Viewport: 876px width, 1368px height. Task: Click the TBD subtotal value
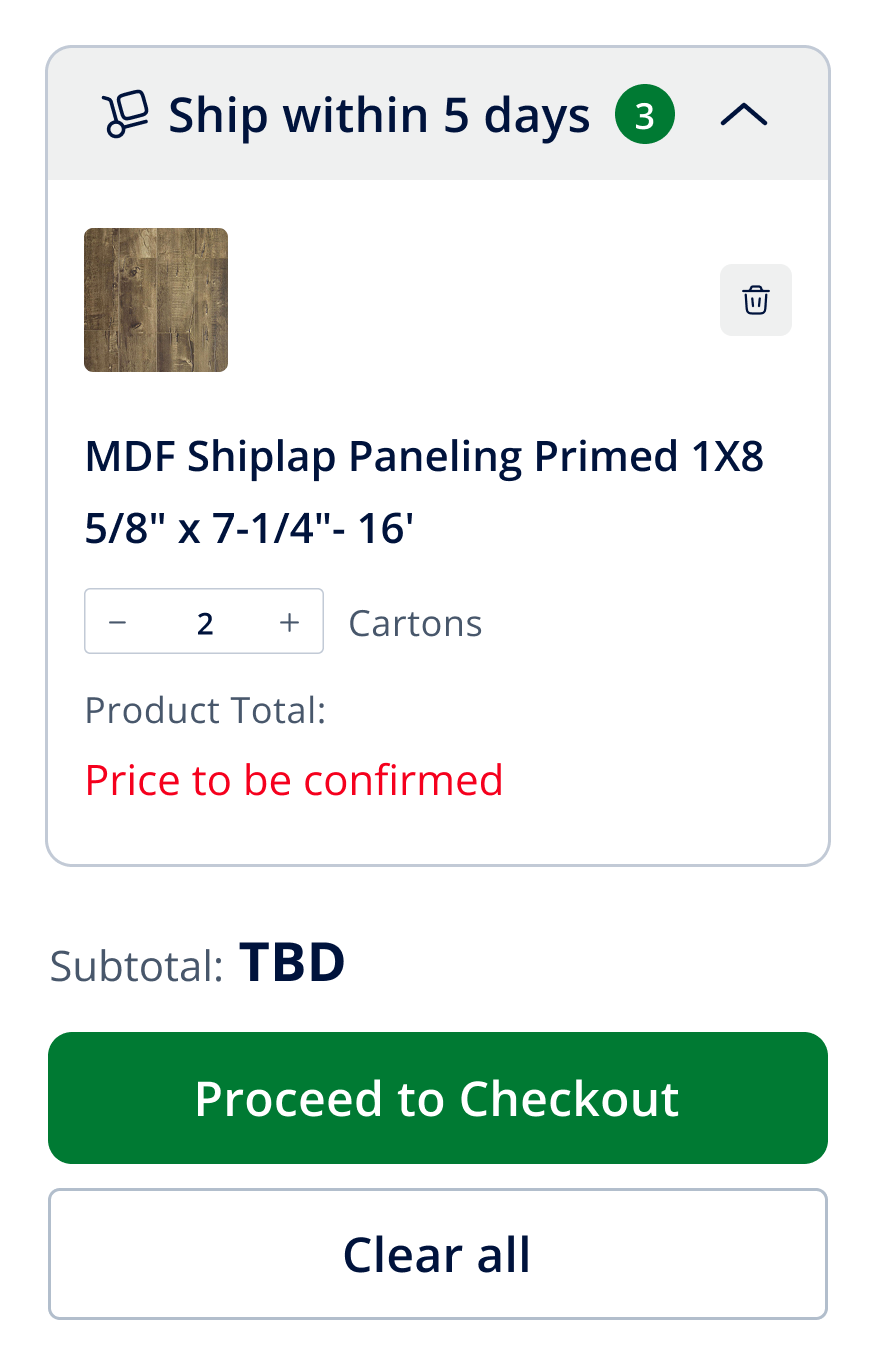[x=292, y=962]
